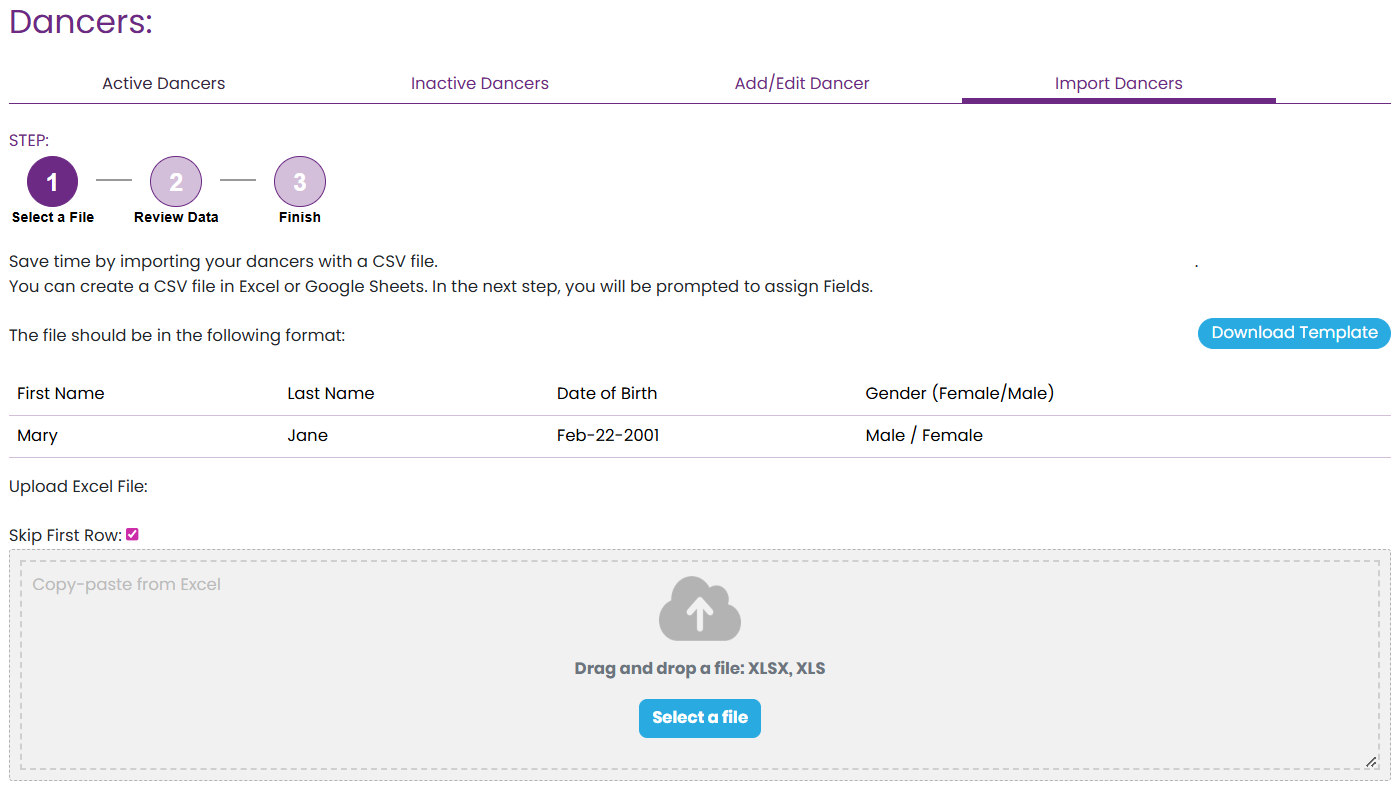Click the Last Name column header
This screenshot has height=793, width=1398.
pos(331,394)
